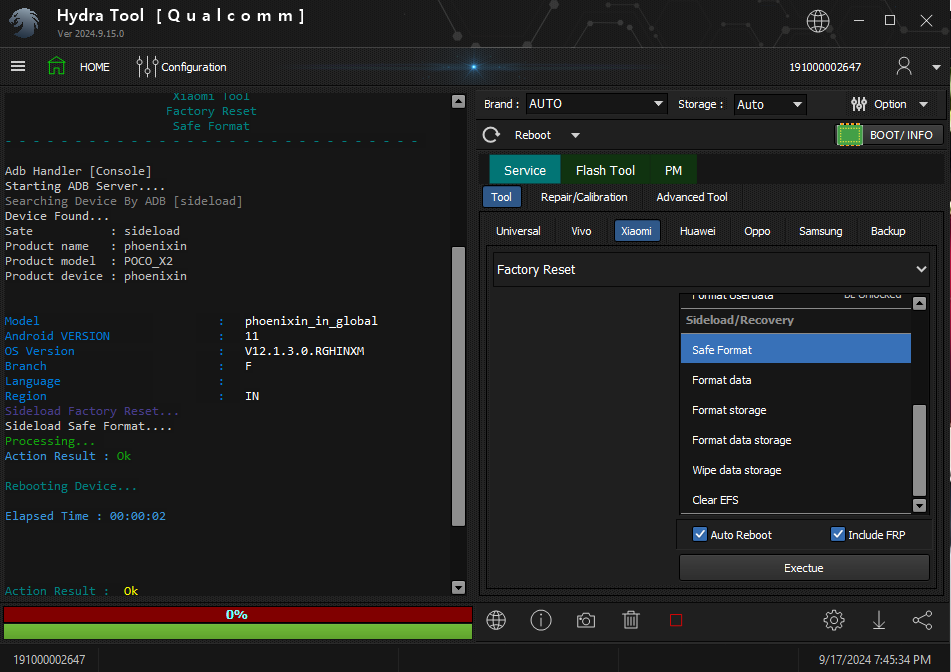Open the web browser globe icon in bottom toolbar
Screen dimensions: 951x672
pyautogui.click(x=496, y=620)
